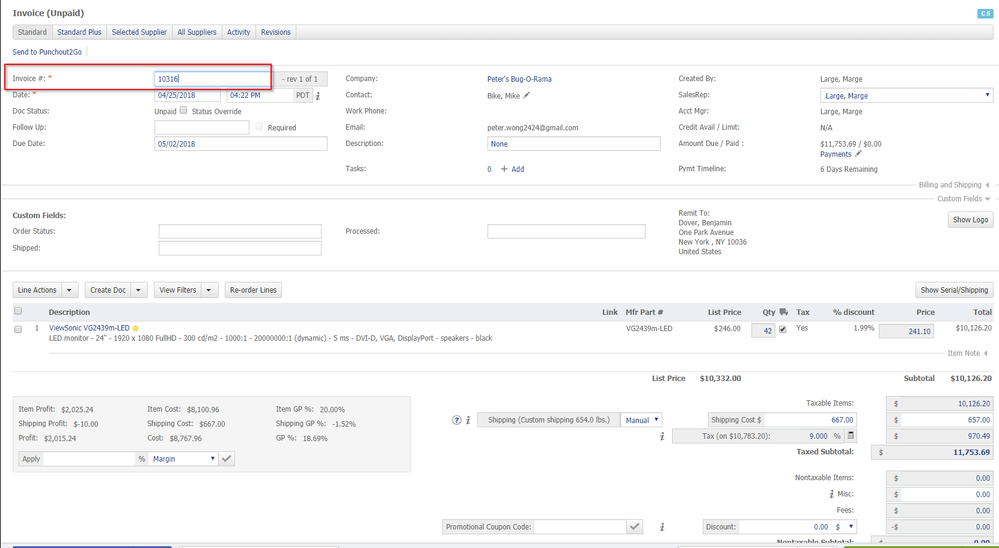Viewport: 999px width, 548px height.
Task: Edit contact Bike, Mike with pencil icon
Action: (527, 95)
